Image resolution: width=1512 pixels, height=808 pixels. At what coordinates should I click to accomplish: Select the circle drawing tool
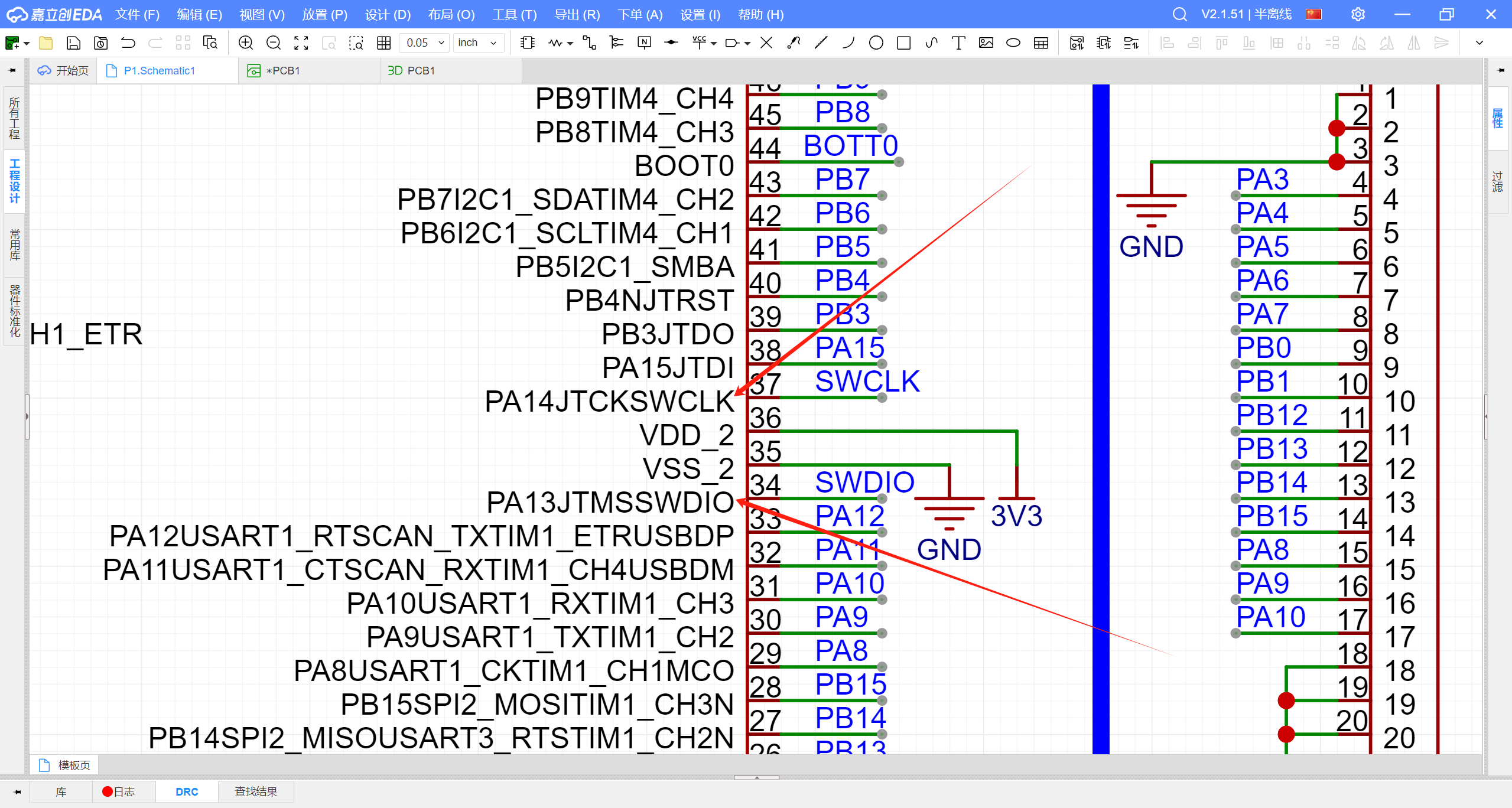pyautogui.click(x=876, y=43)
